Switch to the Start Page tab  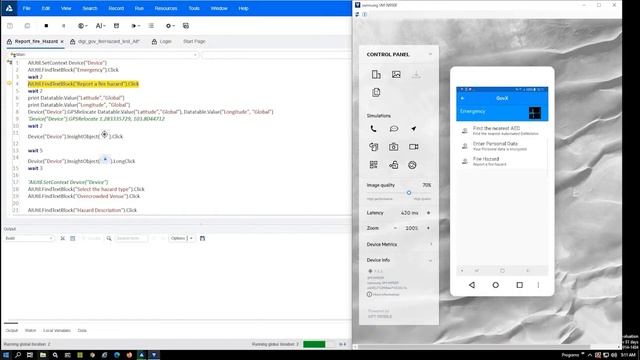(x=194, y=42)
